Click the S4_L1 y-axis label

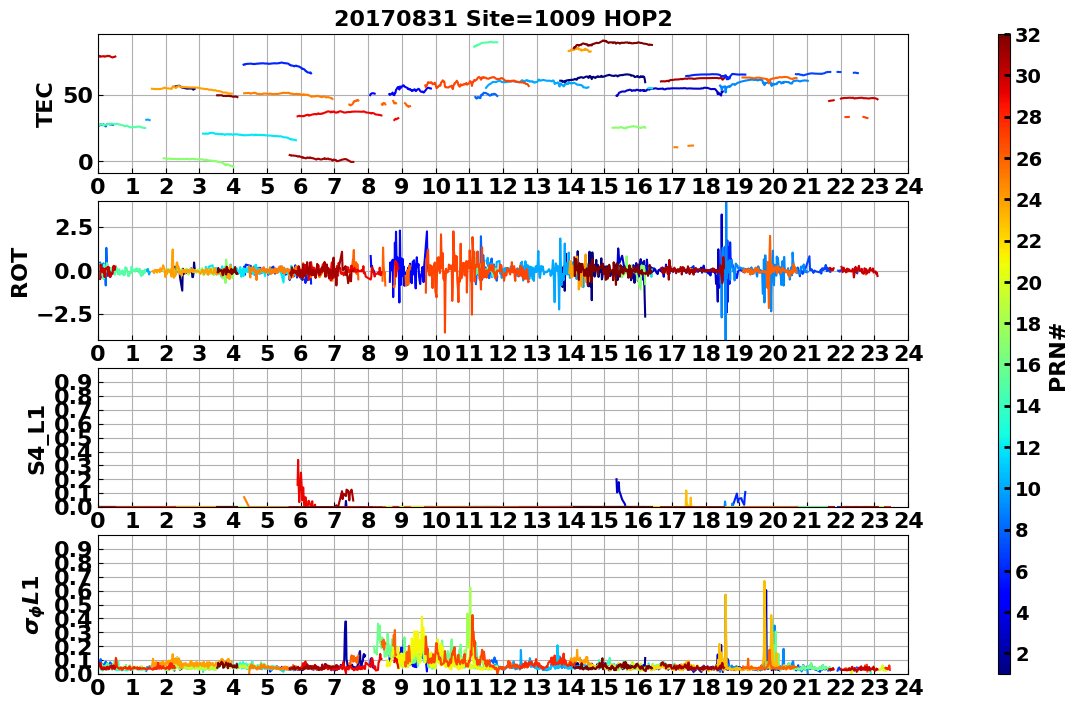click(x=36, y=440)
